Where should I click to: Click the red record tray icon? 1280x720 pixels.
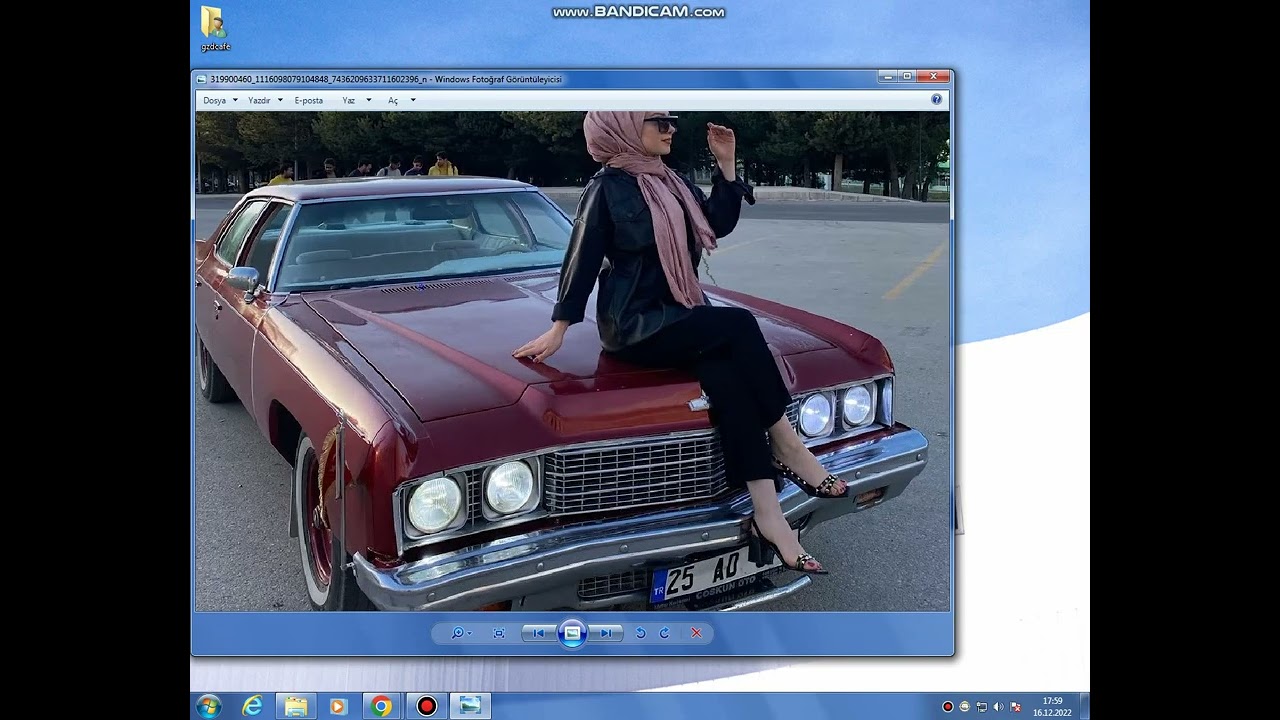tap(948, 707)
